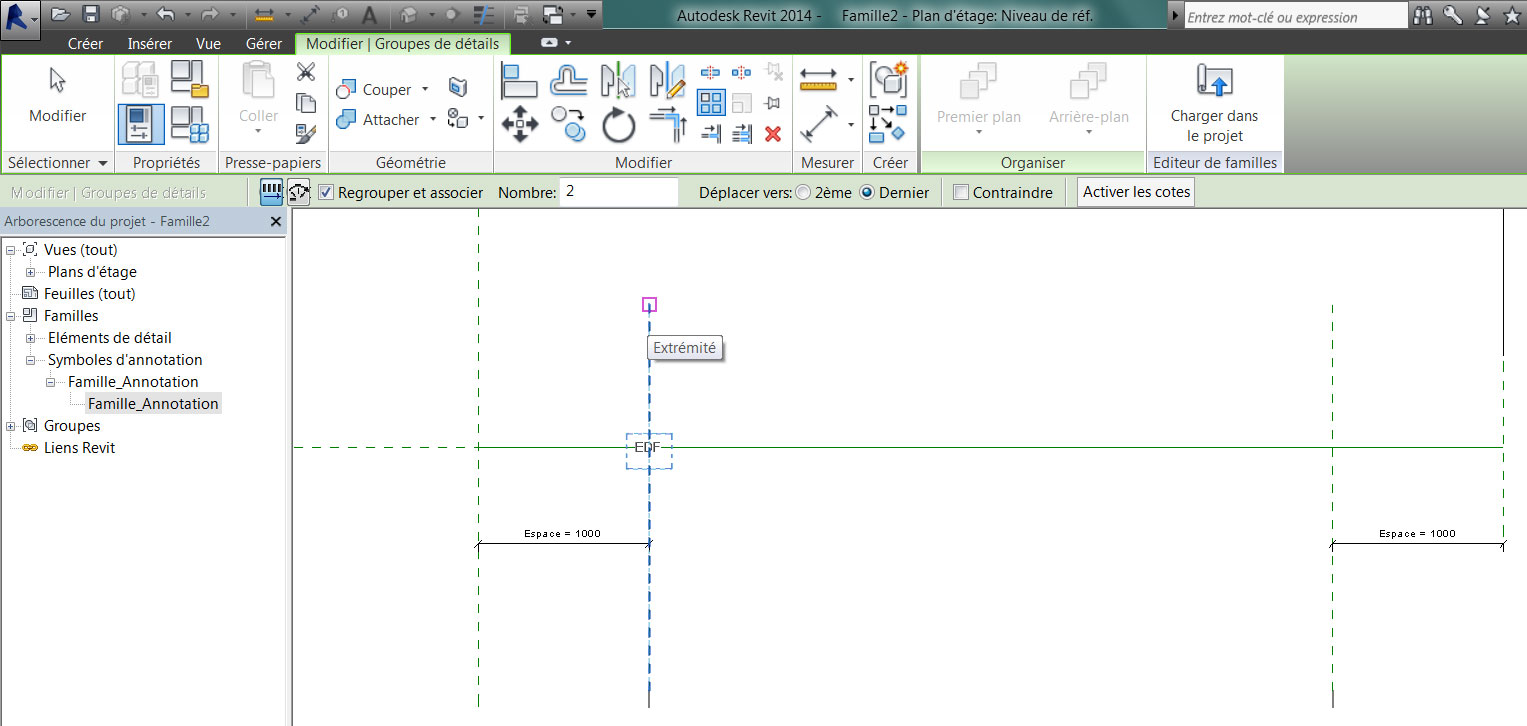Open the Couper dropdown in Géométrie panel
Image resolution: width=1527 pixels, height=726 pixels.
tap(424, 89)
